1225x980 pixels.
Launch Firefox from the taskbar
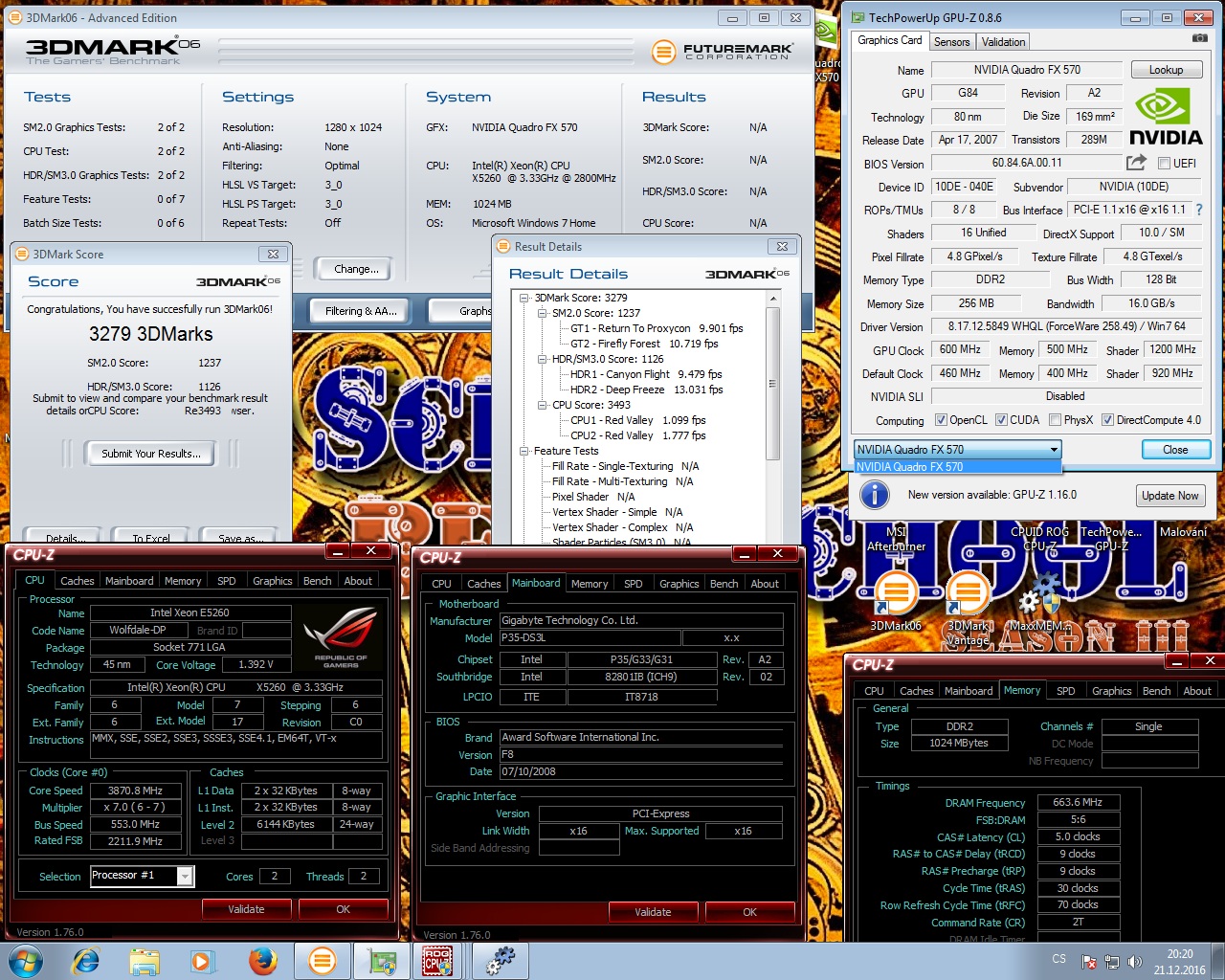(x=262, y=961)
